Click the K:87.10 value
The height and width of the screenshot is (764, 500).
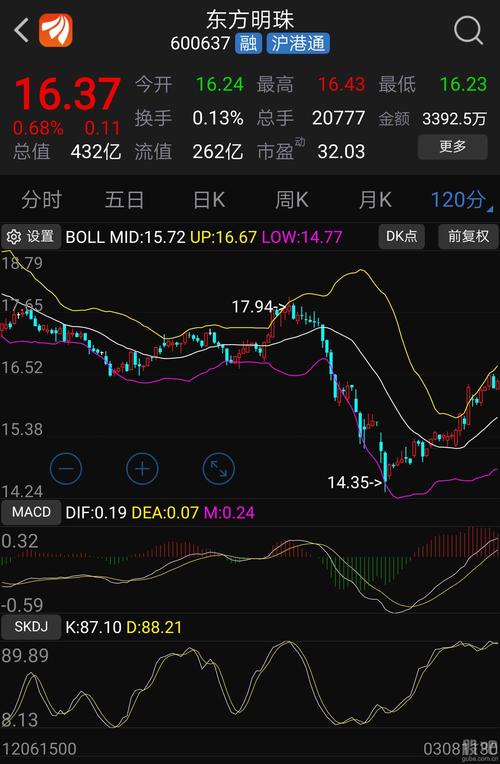pyautogui.click(x=94, y=627)
